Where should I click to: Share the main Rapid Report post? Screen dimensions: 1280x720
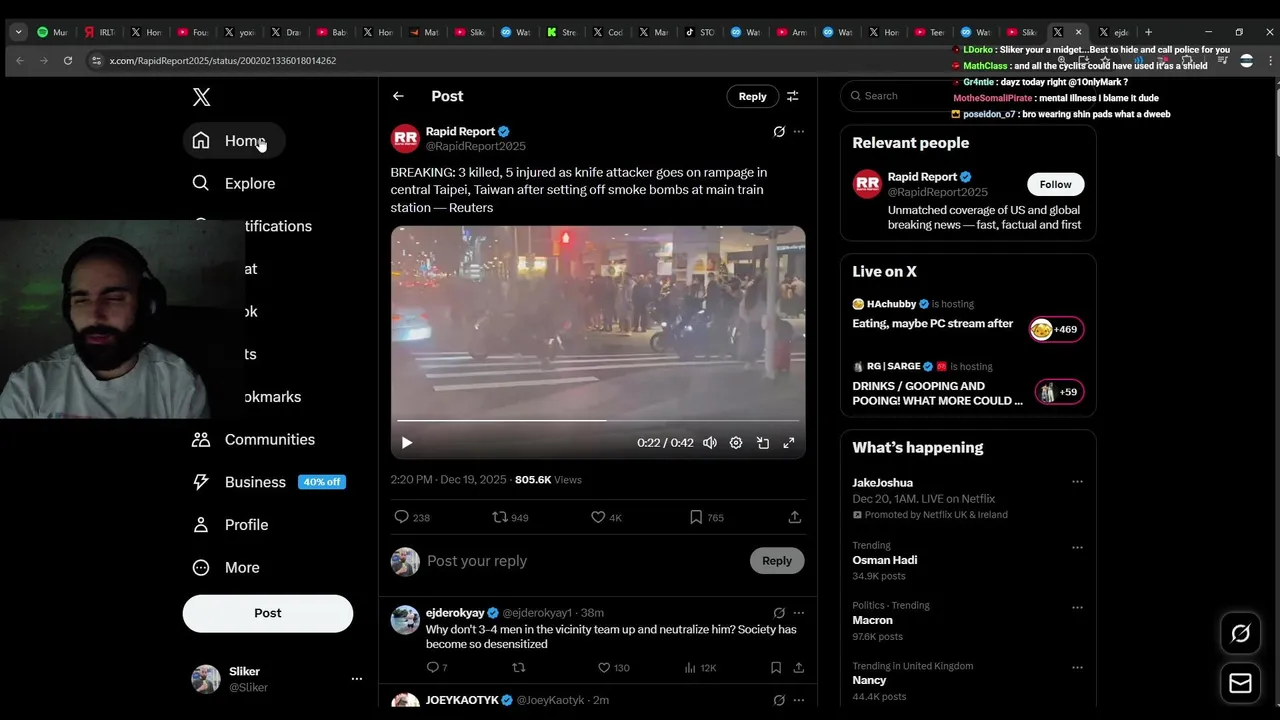pos(794,517)
